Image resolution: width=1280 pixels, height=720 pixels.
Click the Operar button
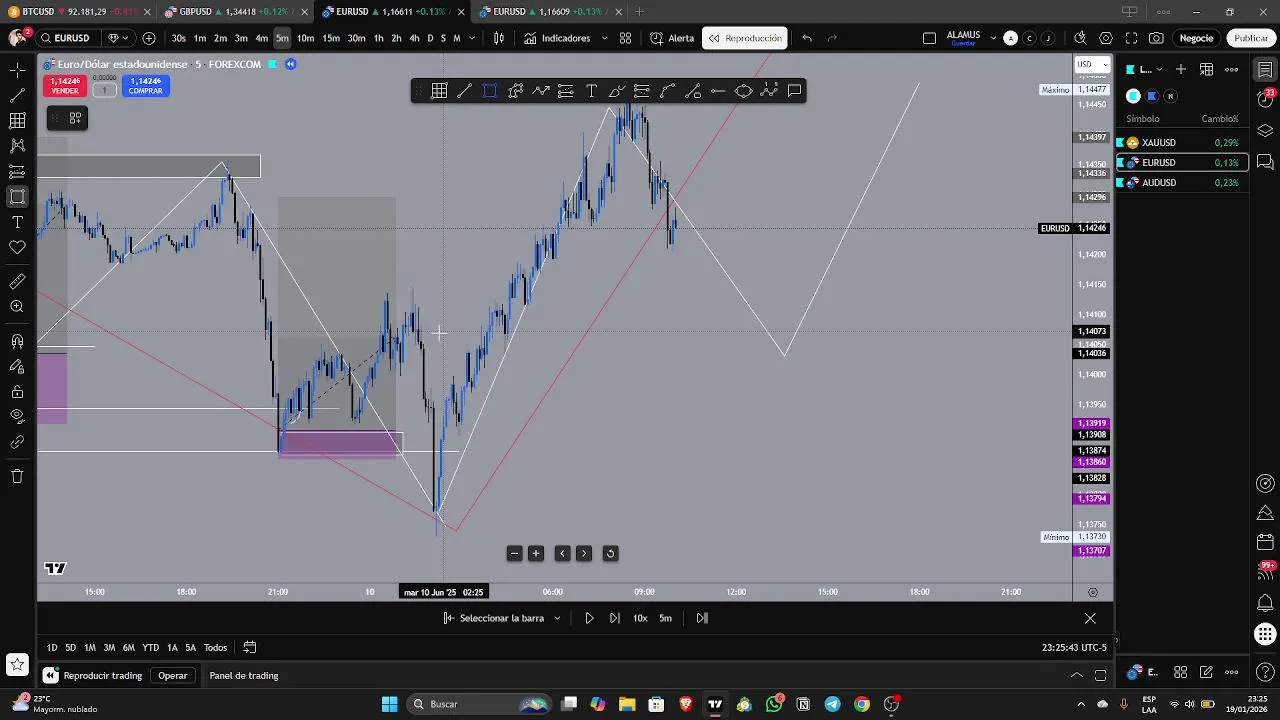(172, 675)
